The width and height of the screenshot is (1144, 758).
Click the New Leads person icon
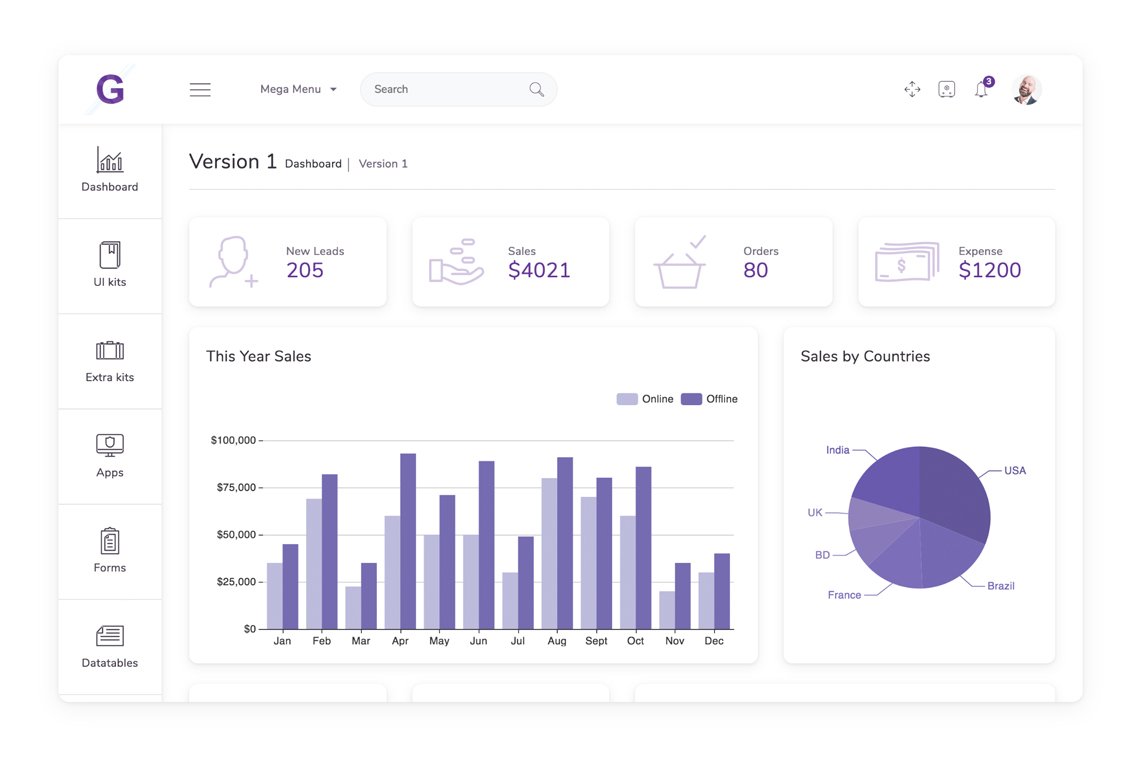[233, 262]
